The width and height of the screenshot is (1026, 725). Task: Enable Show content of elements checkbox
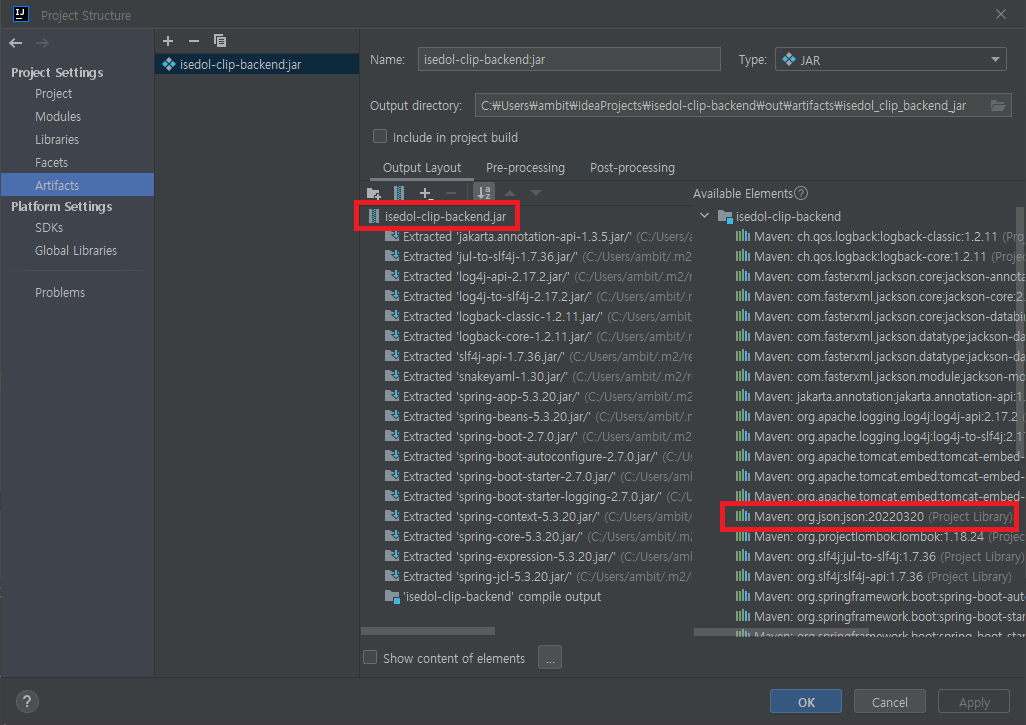(370, 657)
